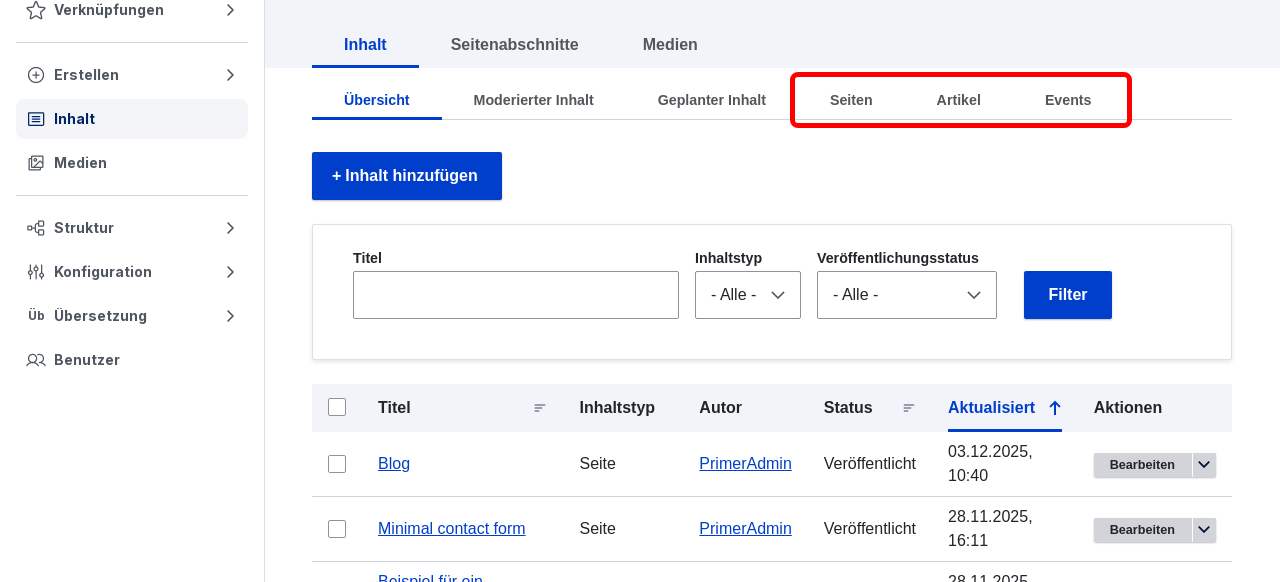This screenshot has width=1280, height=582.
Task: Tick the checkbox for the Blog row
Action: (337, 464)
